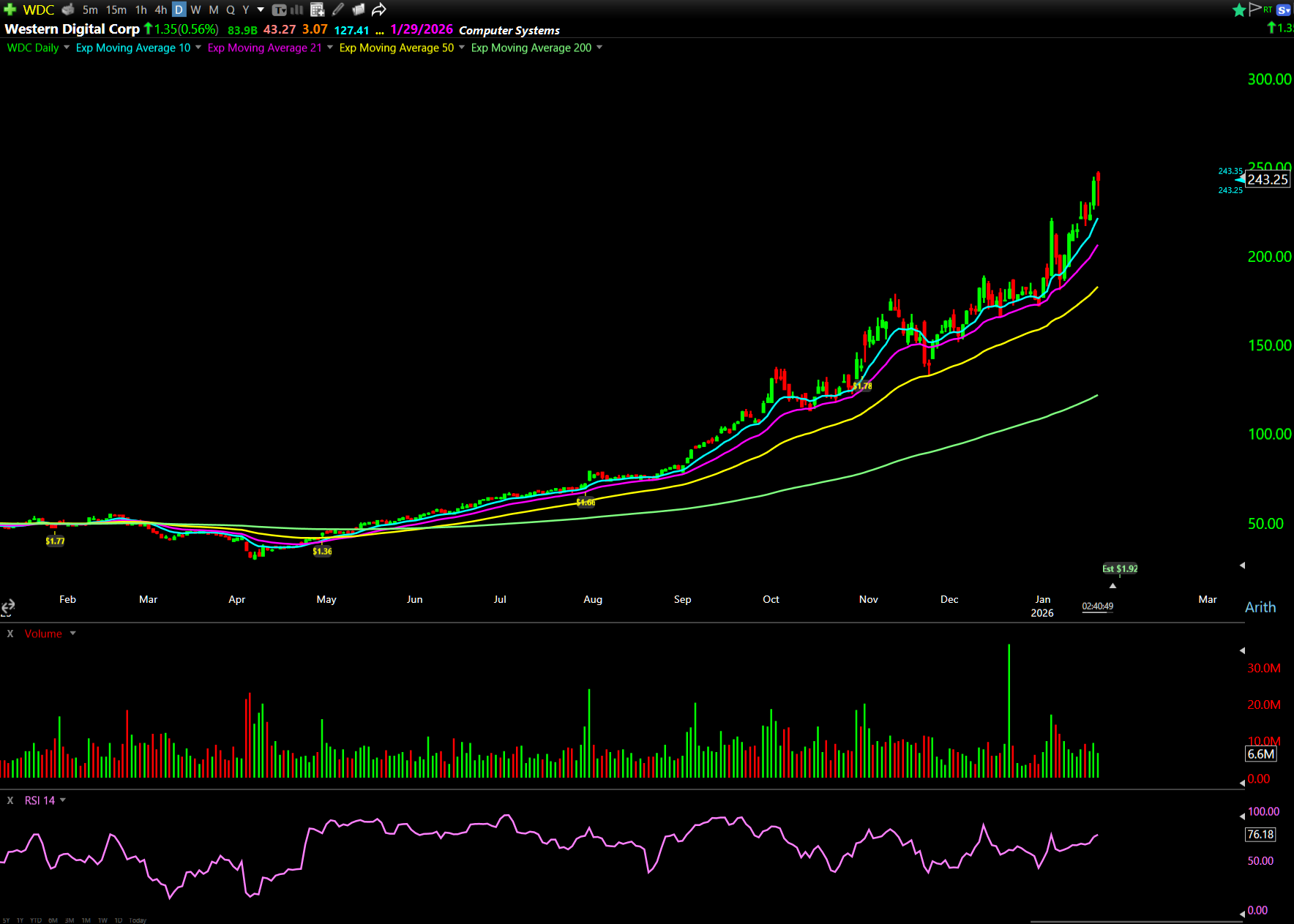The image size is (1294, 924).
Task: Open the add indicator grid icon
Action: click(317, 10)
